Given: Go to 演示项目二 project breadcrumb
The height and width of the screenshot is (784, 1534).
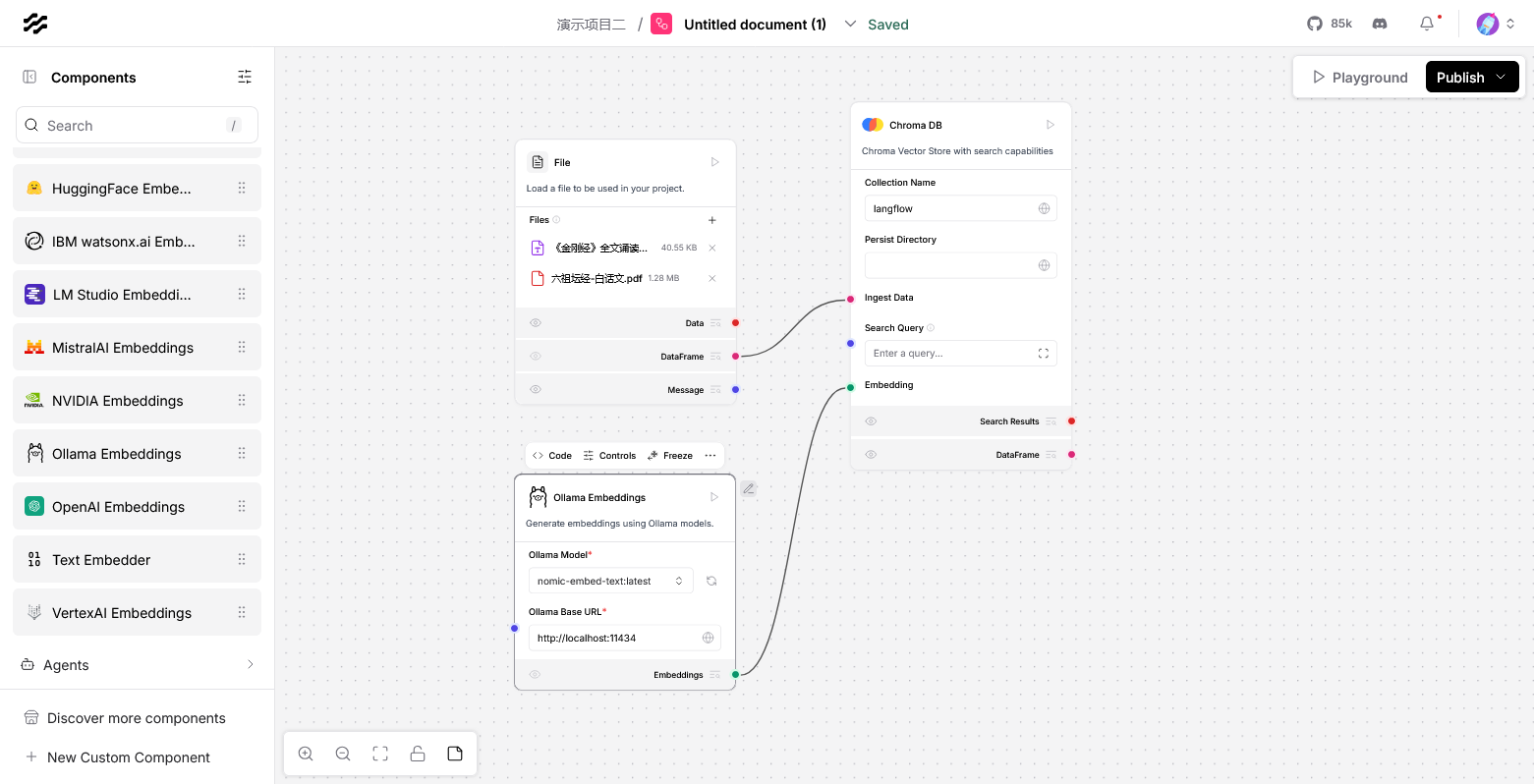Looking at the screenshot, I should pyautogui.click(x=591, y=25).
